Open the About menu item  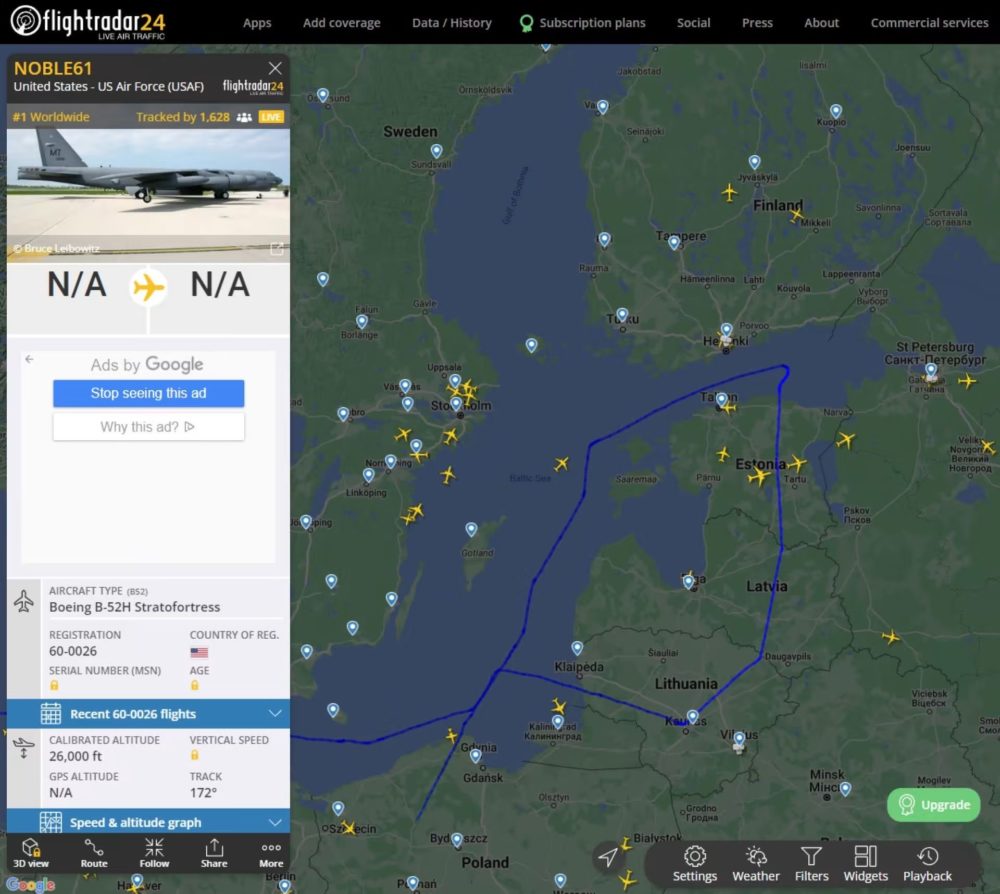pyautogui.click(x=821, y=23)
